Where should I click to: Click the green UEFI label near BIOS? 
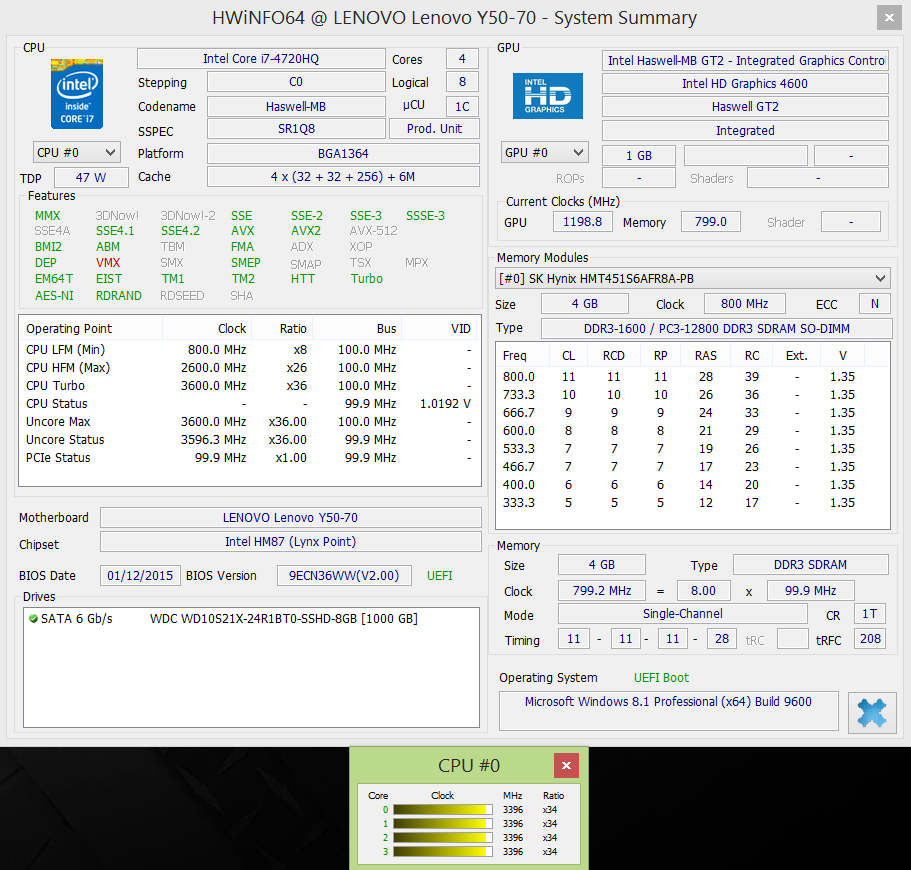(x=440, y=575)
